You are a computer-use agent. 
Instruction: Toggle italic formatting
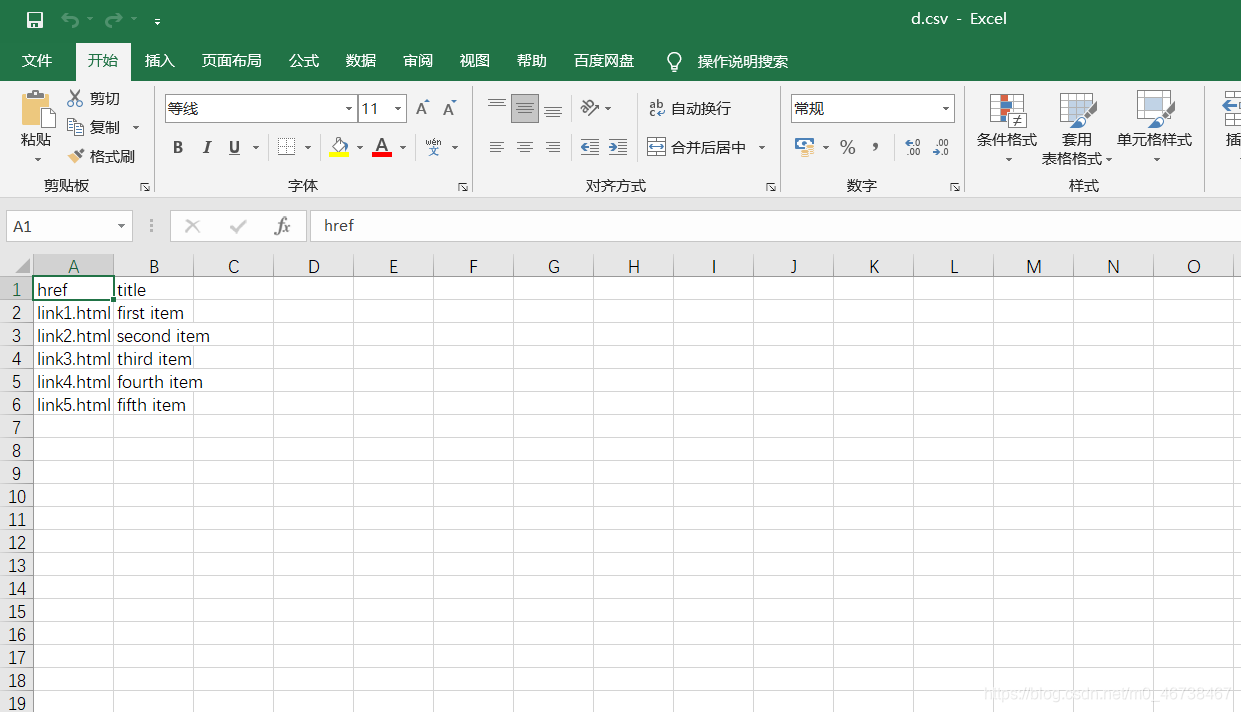pyautogui.click(x=207, y=147)
